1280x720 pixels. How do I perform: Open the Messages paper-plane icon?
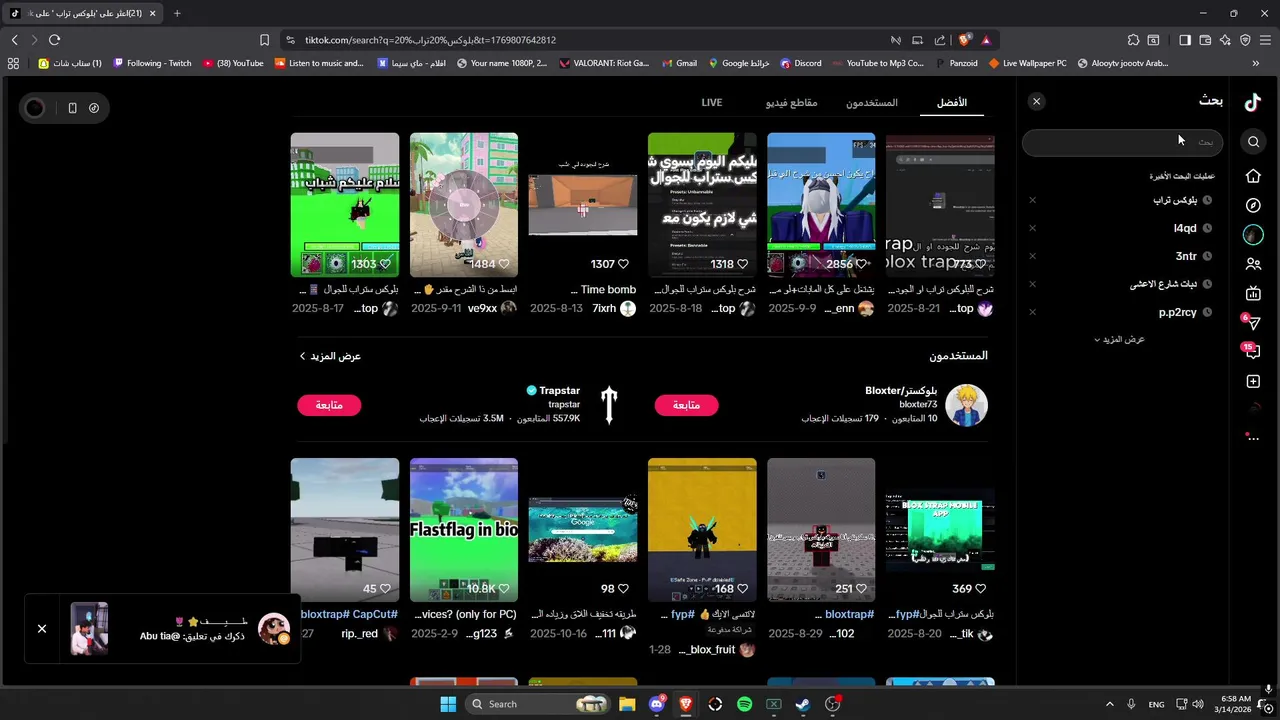tap(1253, 323)
